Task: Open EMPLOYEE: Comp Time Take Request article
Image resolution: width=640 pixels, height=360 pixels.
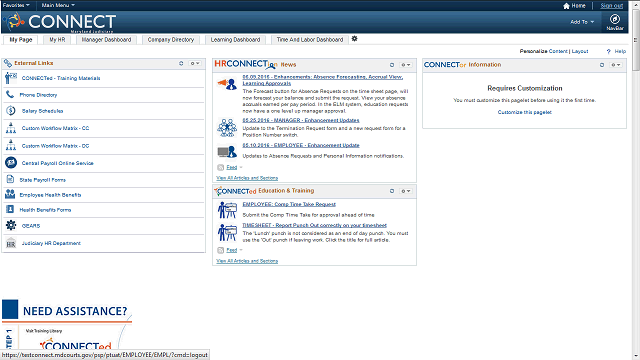Action: tap(289, 204)
